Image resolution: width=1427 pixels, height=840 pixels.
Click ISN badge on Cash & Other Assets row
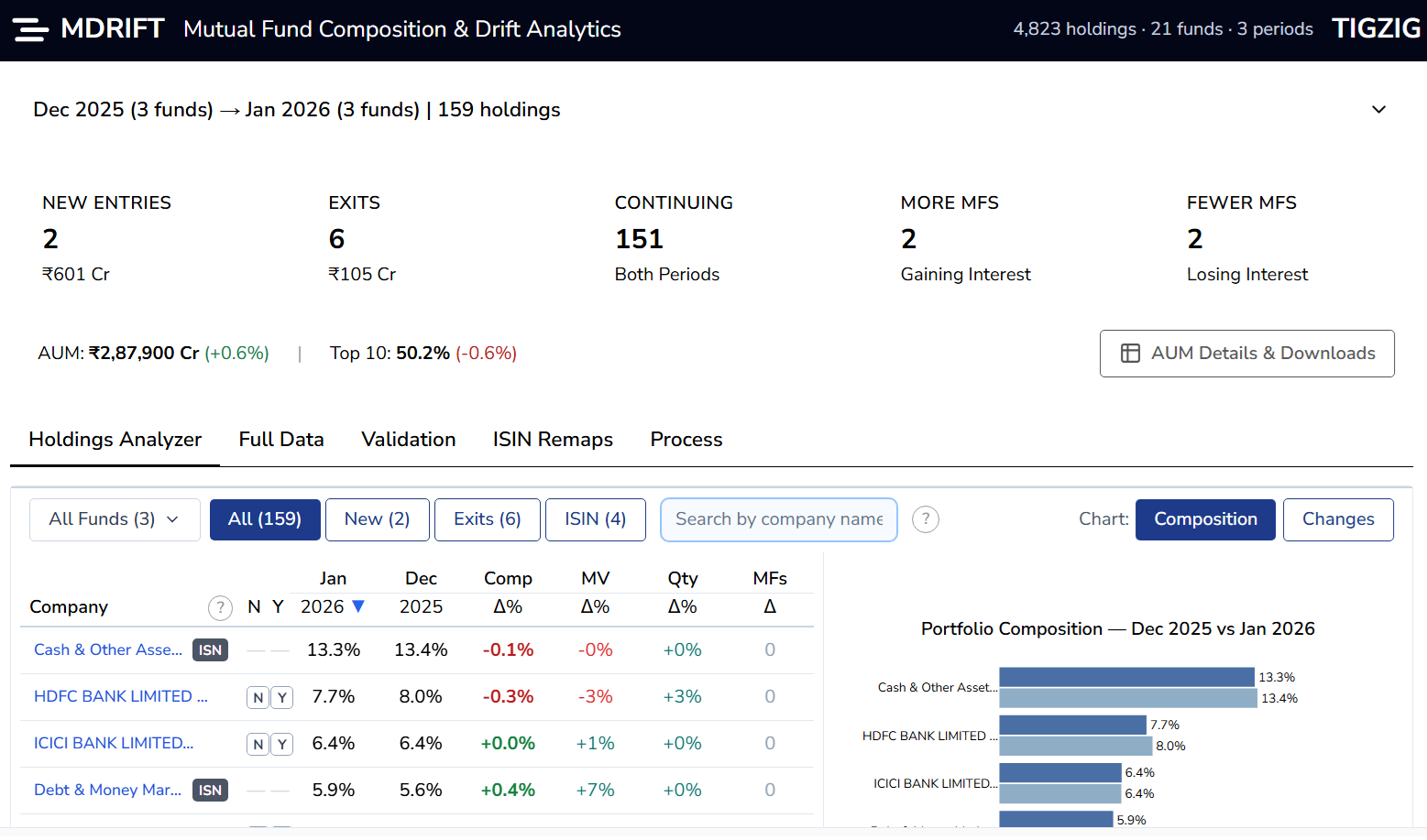tap(210, 650)
